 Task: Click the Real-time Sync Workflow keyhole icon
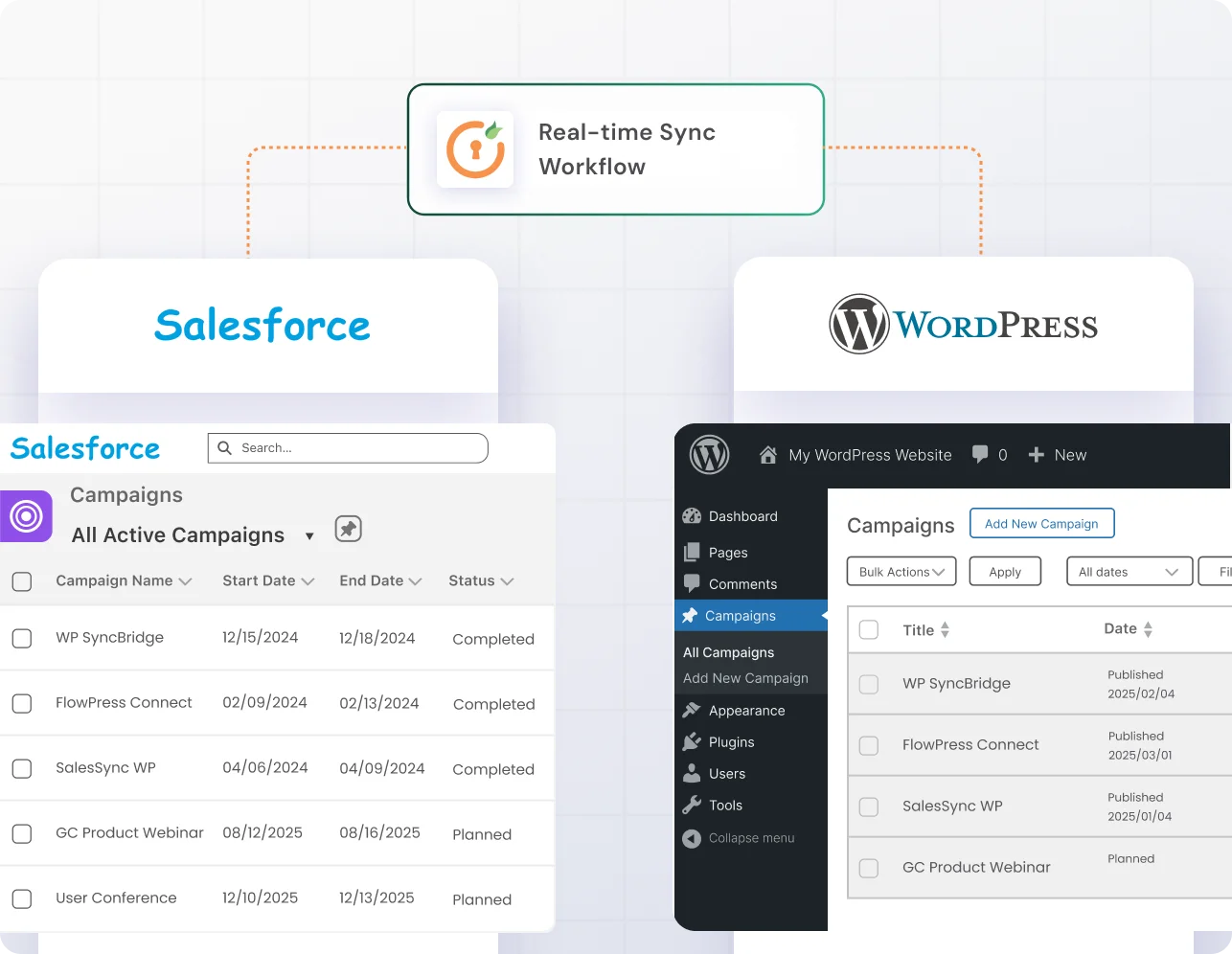pos(475,149)
